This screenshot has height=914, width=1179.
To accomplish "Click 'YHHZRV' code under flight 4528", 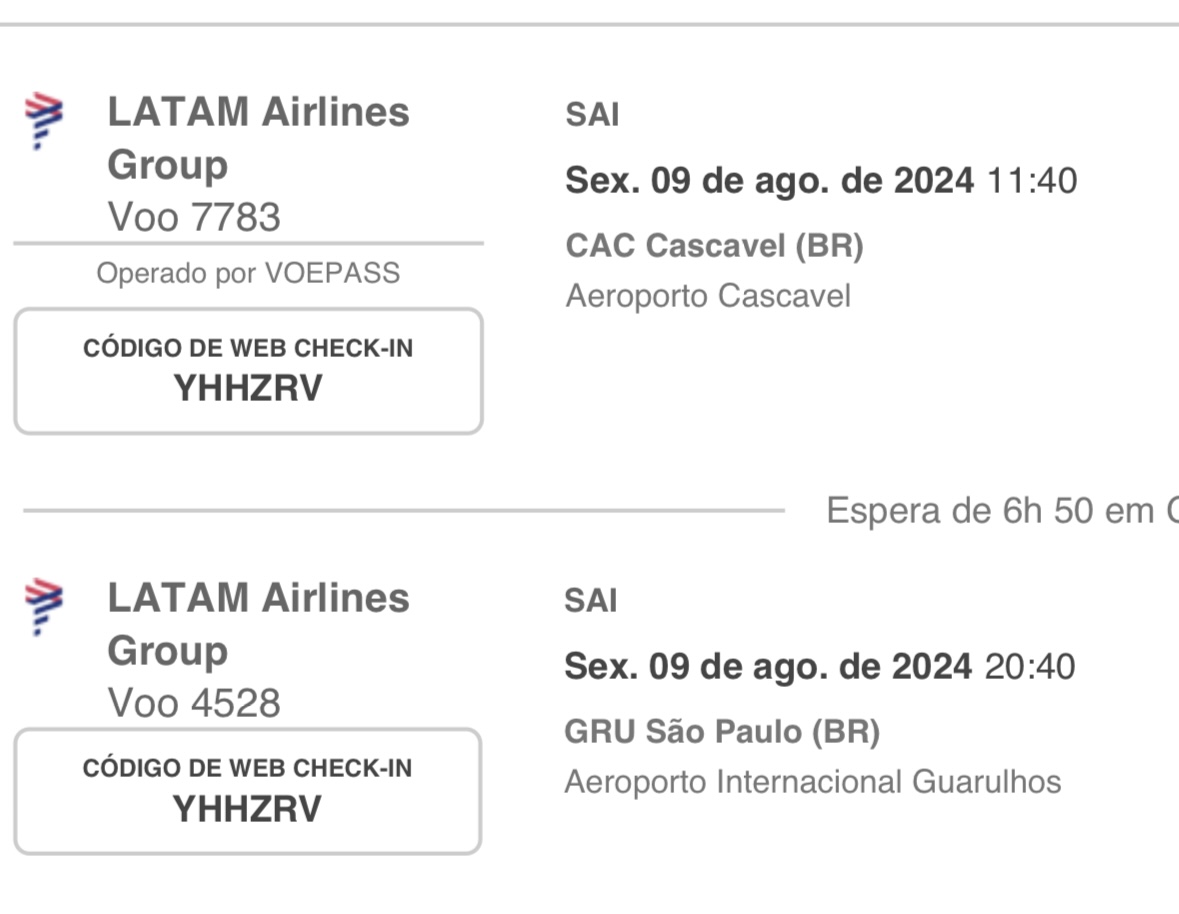I will click(x=247, y=810).
